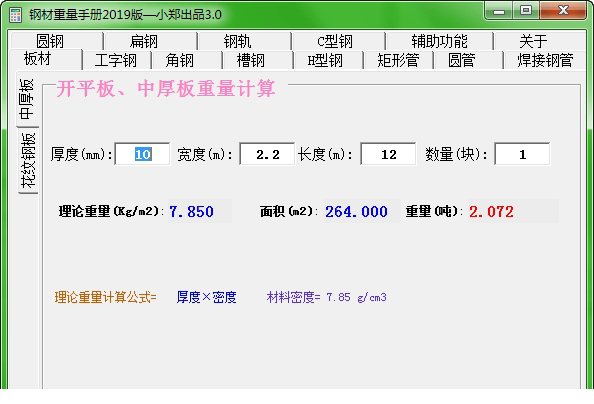Open the 矩形管 tab

point(398,60)
